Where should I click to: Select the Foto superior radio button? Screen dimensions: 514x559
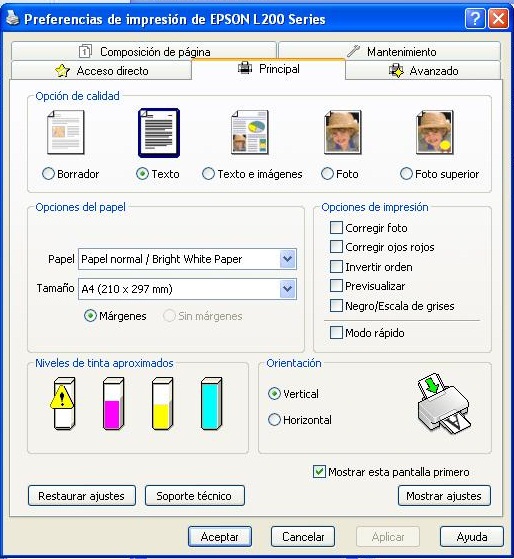coord(406,174)
